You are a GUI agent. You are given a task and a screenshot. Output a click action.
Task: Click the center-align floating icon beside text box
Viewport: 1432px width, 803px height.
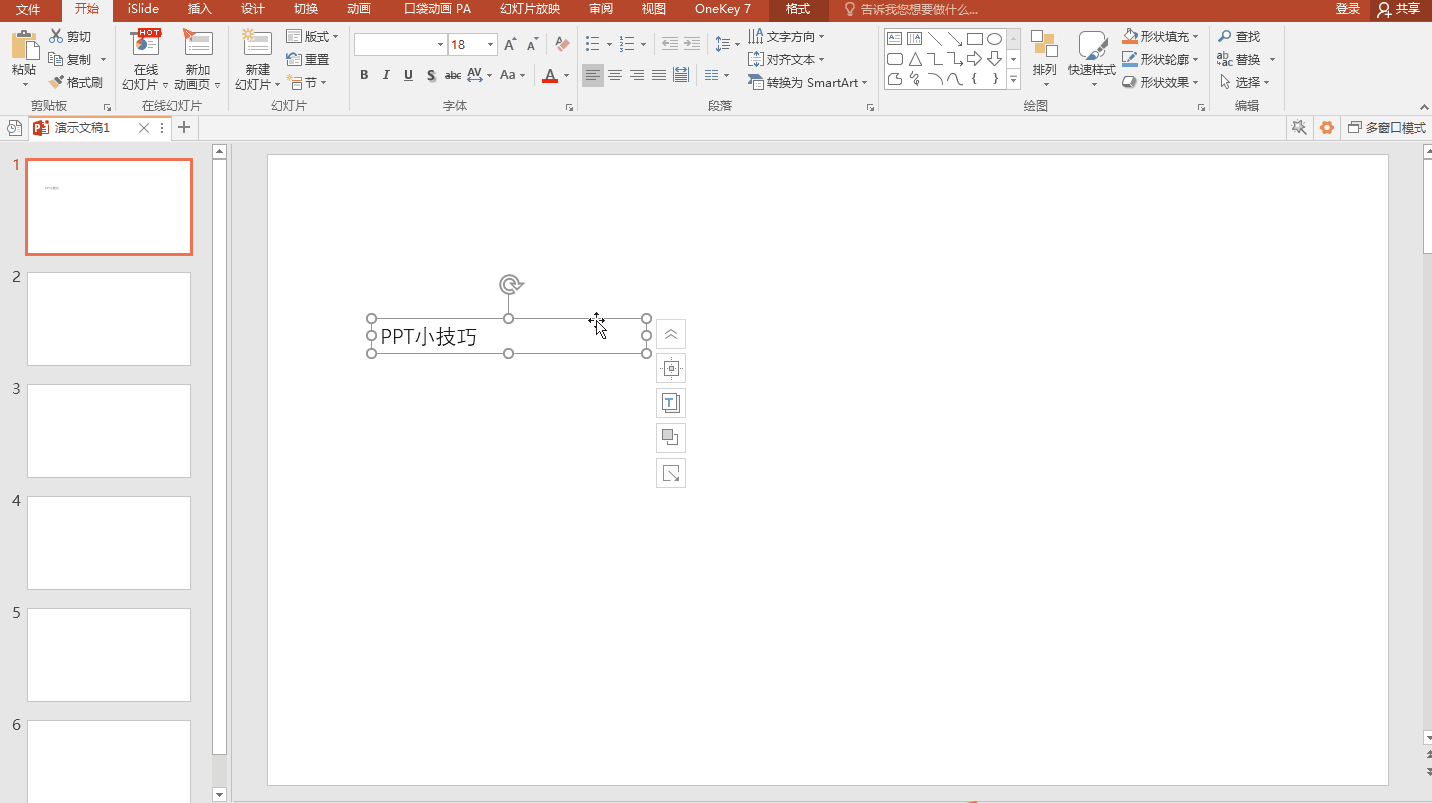671,369
